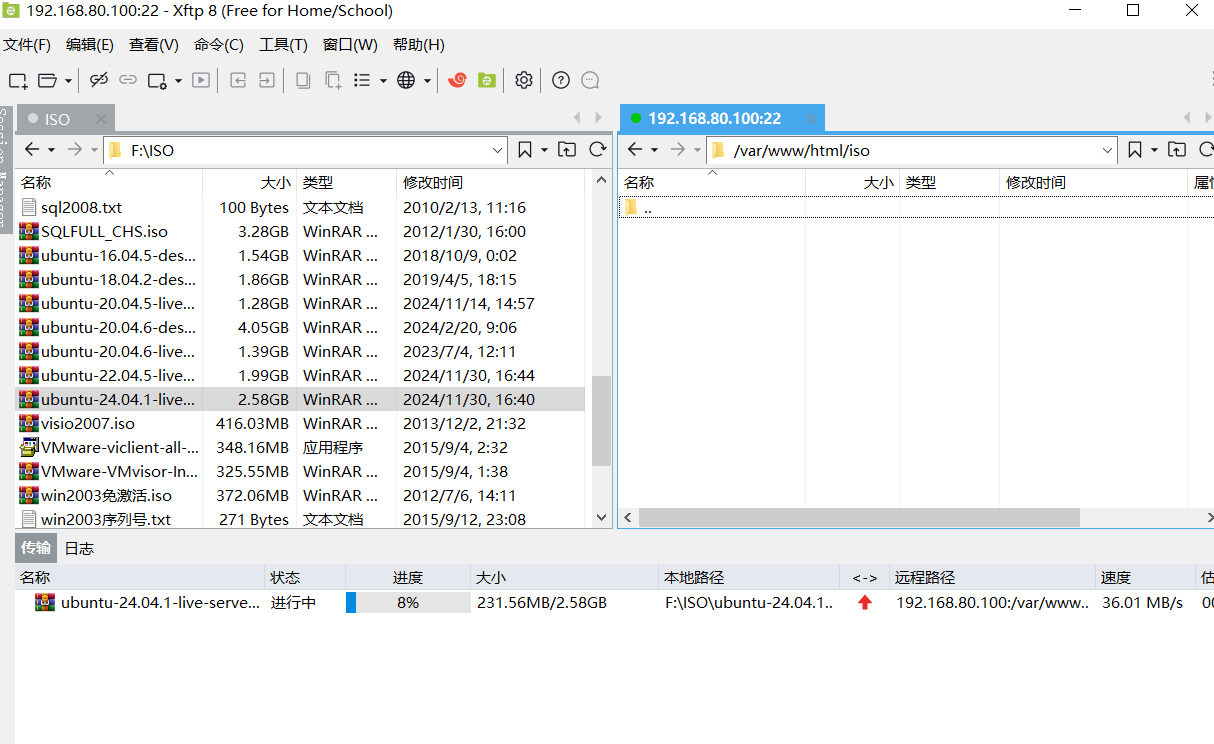Click the Open Session folder icon
This screenshot has width=1214, height=744.
point(48,80)
